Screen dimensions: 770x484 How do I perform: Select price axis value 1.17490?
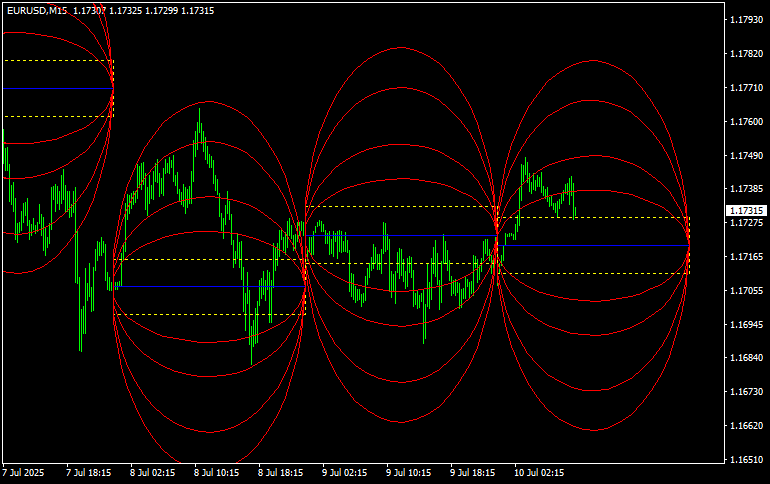click(x=746, y=155)
